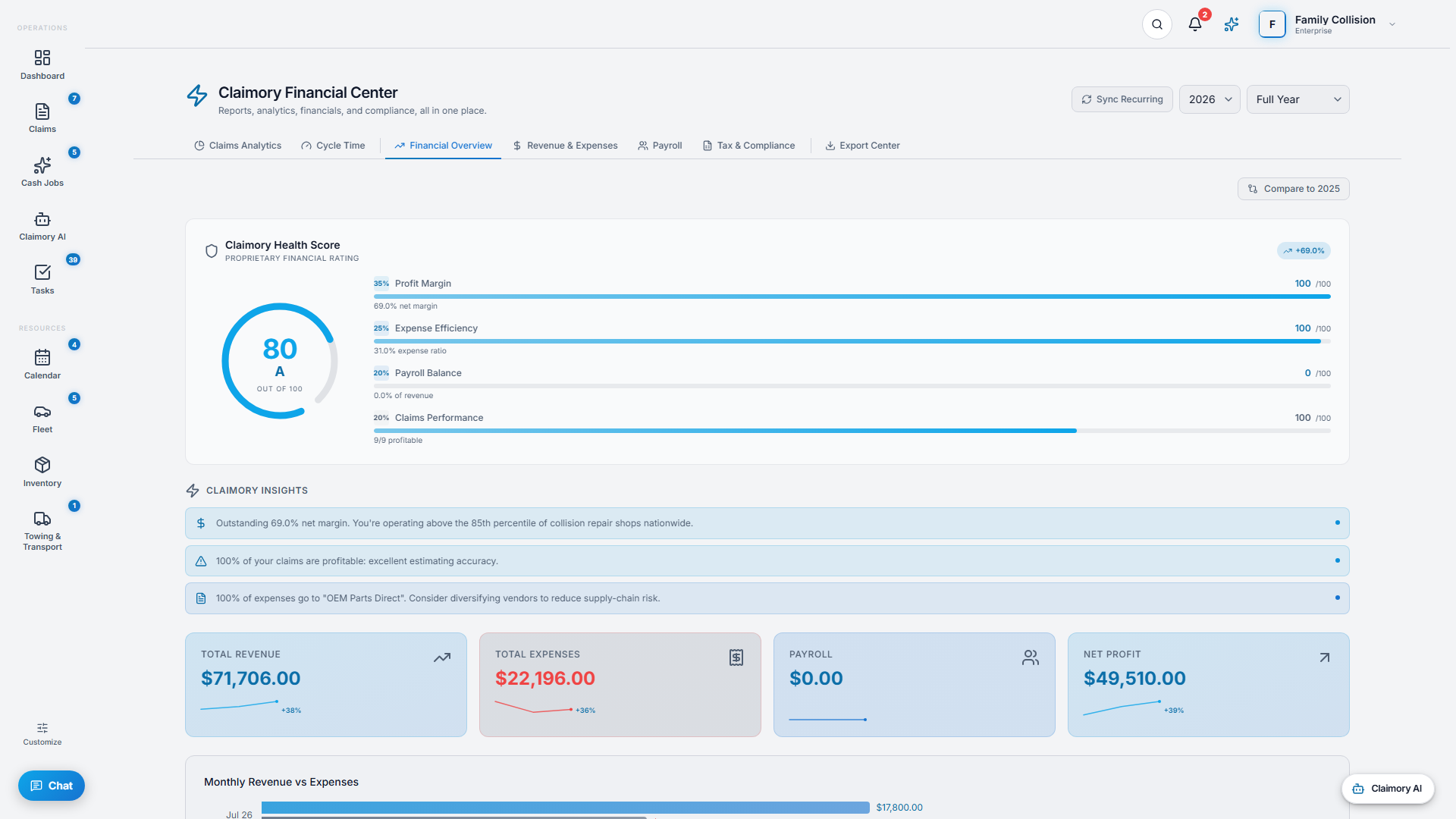1456x819 pixels.
Task: Open Fleet in the sidebar
Action: click(42, 419)
